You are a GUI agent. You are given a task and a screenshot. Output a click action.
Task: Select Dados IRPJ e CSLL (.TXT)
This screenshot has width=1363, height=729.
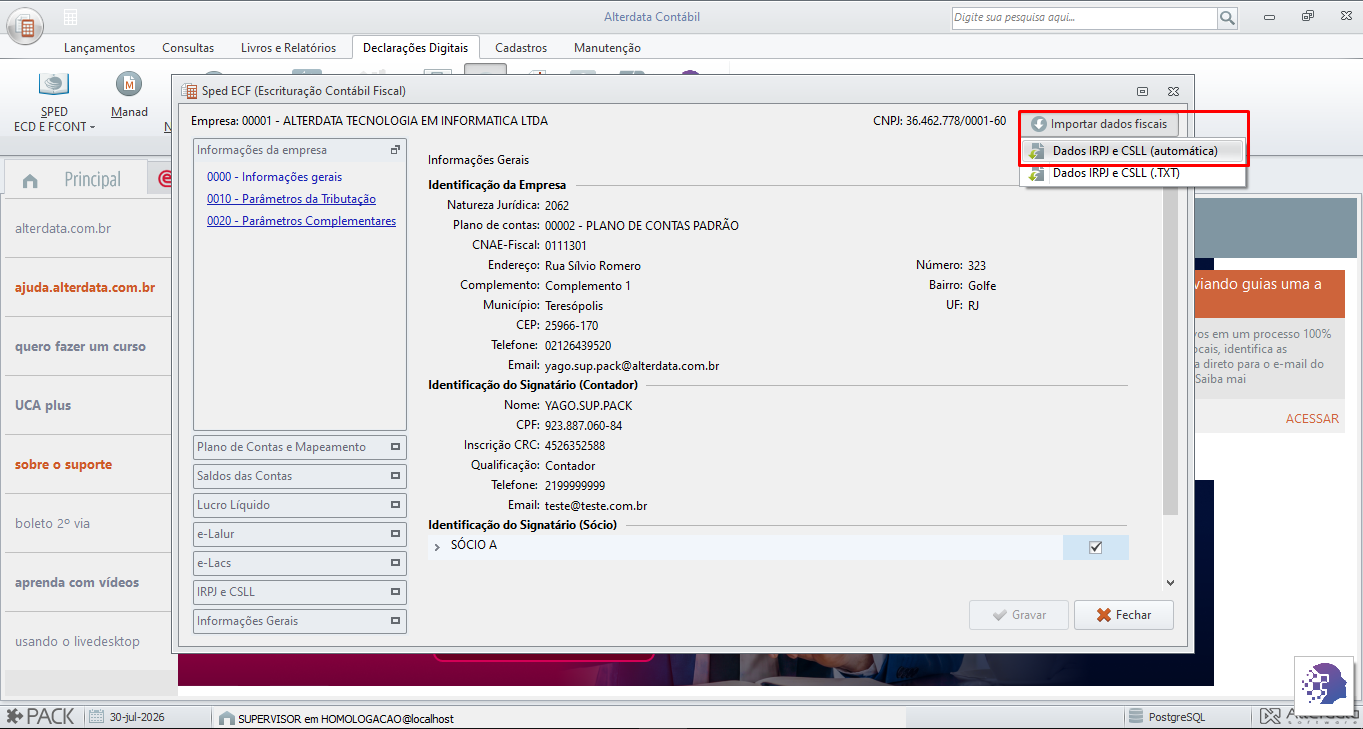point(1133,173)
